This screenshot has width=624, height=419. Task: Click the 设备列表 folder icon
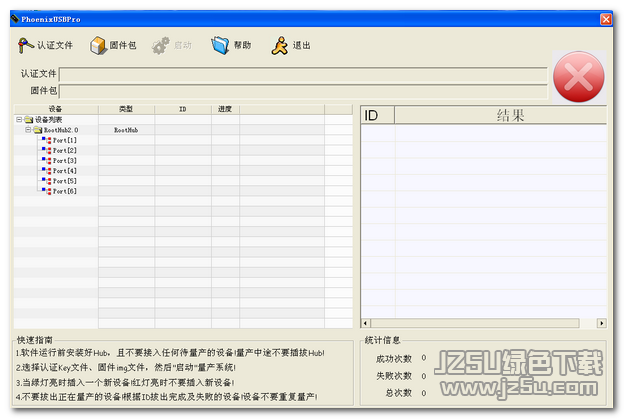[x=29, y=119]
